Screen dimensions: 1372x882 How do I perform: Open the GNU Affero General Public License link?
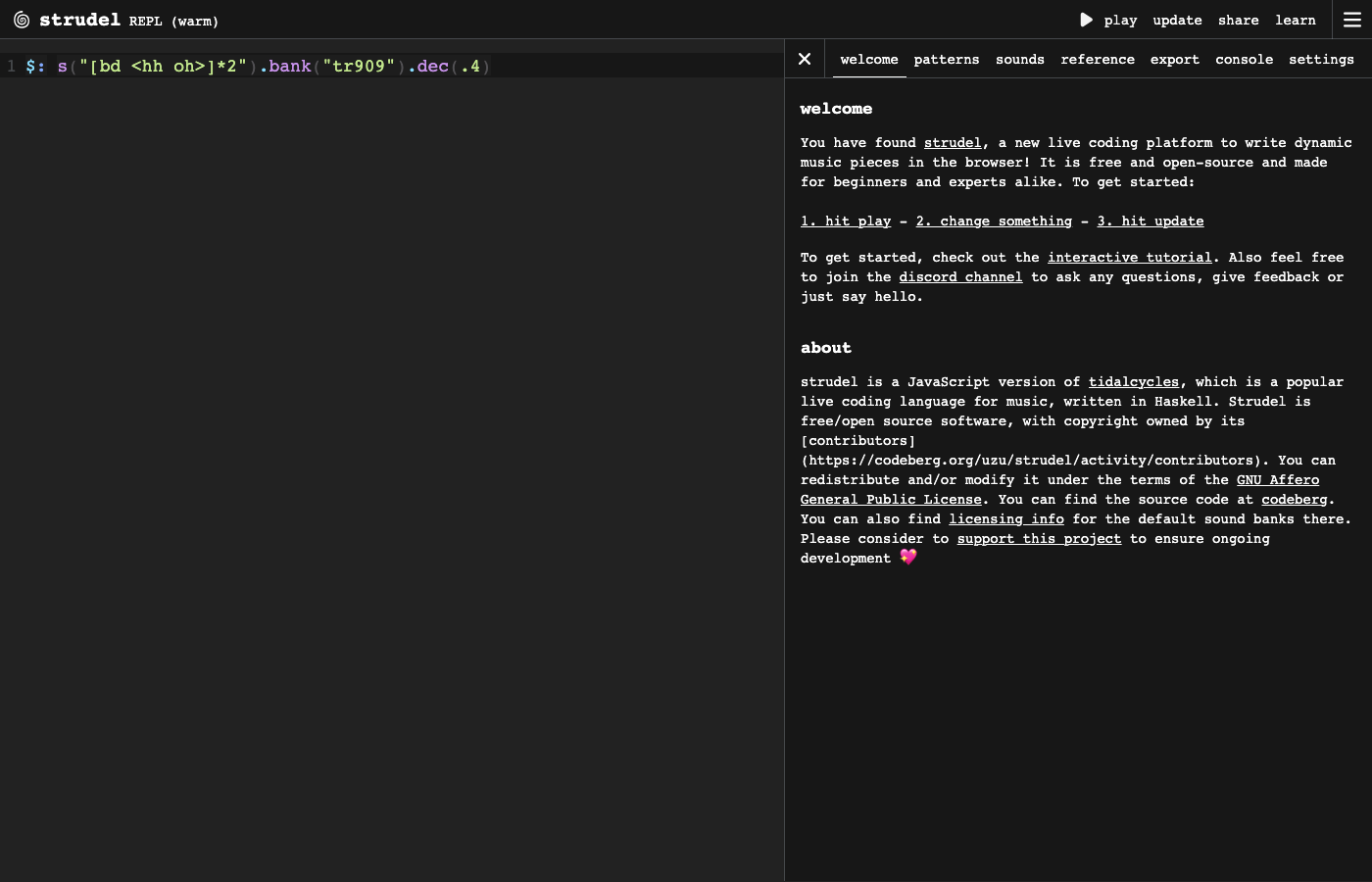(891, 500)
